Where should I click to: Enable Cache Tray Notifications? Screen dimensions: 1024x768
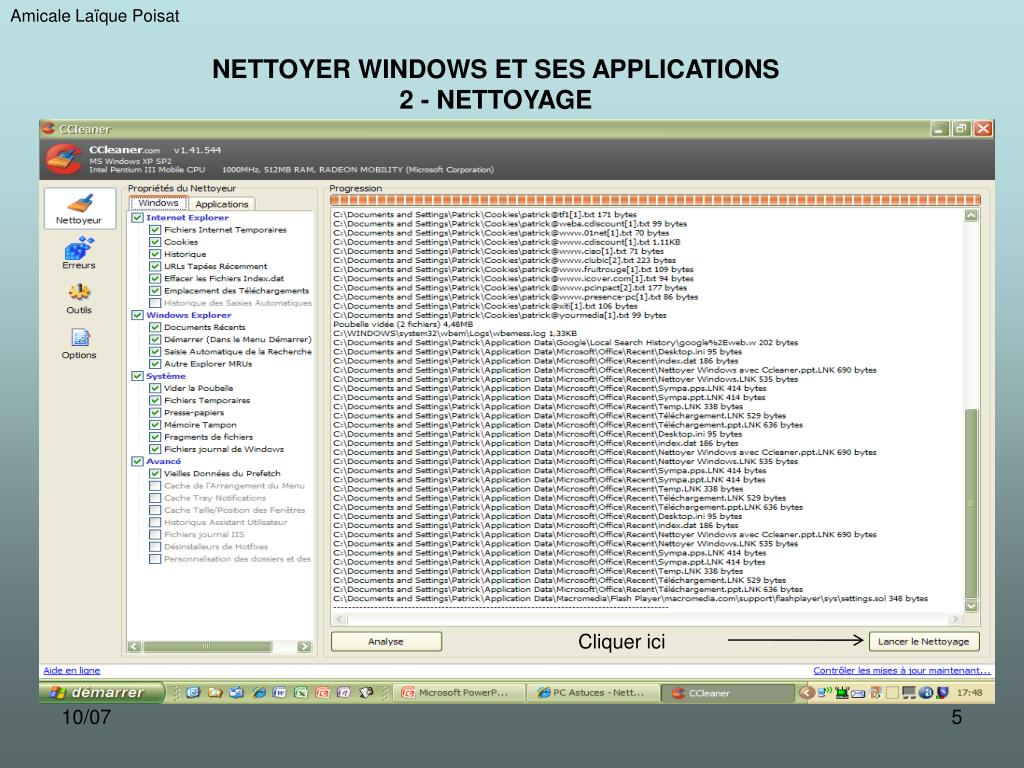coord(155,498)
